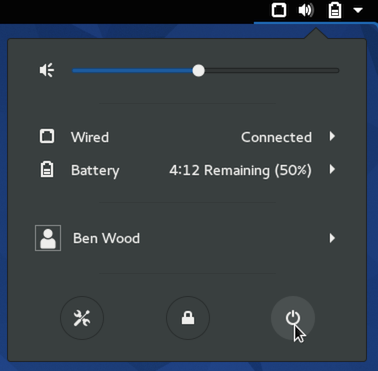Open settings via the wrench-screwdriver button

pos(82,318)
